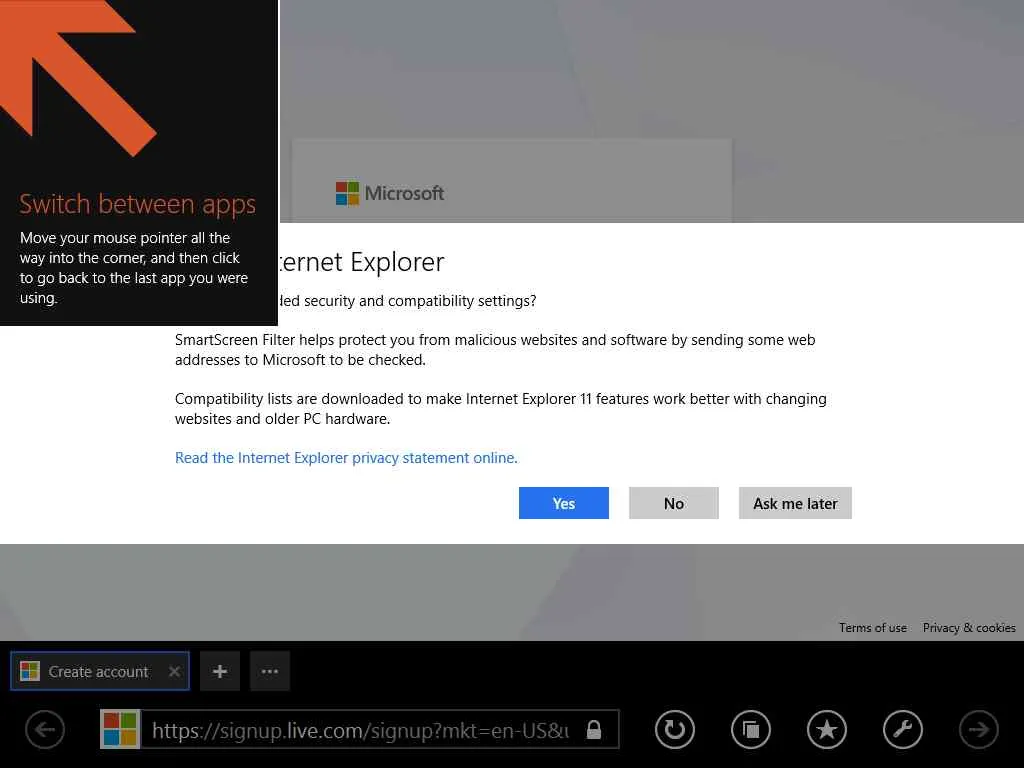
Task: Refresh the page with the reload icon
Action: pos(675,729)
